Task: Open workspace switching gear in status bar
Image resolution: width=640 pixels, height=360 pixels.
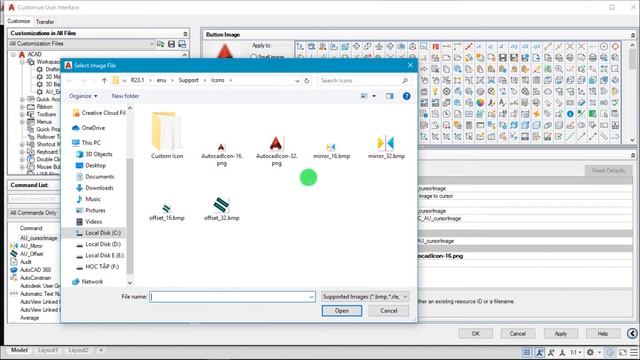Action: (x=590, y=352)
